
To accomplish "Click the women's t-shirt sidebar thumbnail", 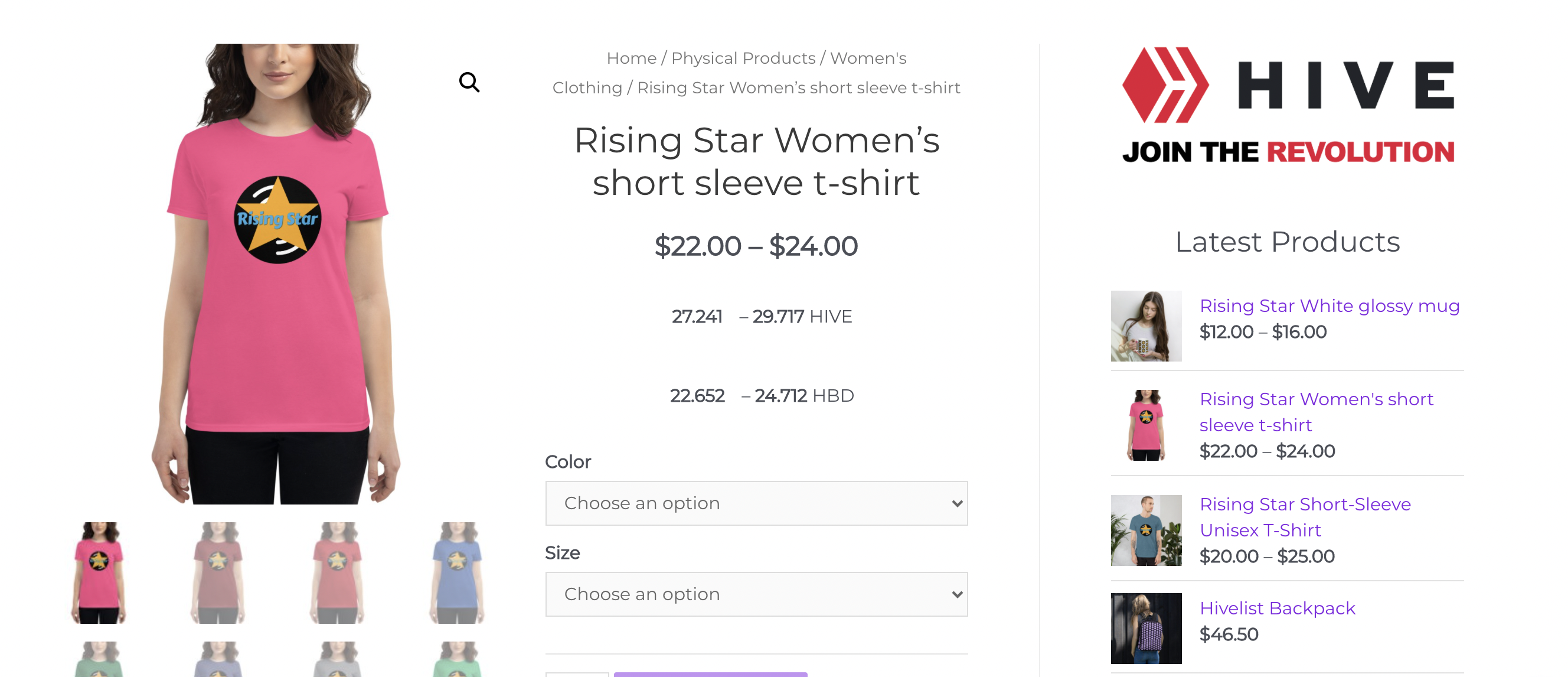I will point(1145,425).
